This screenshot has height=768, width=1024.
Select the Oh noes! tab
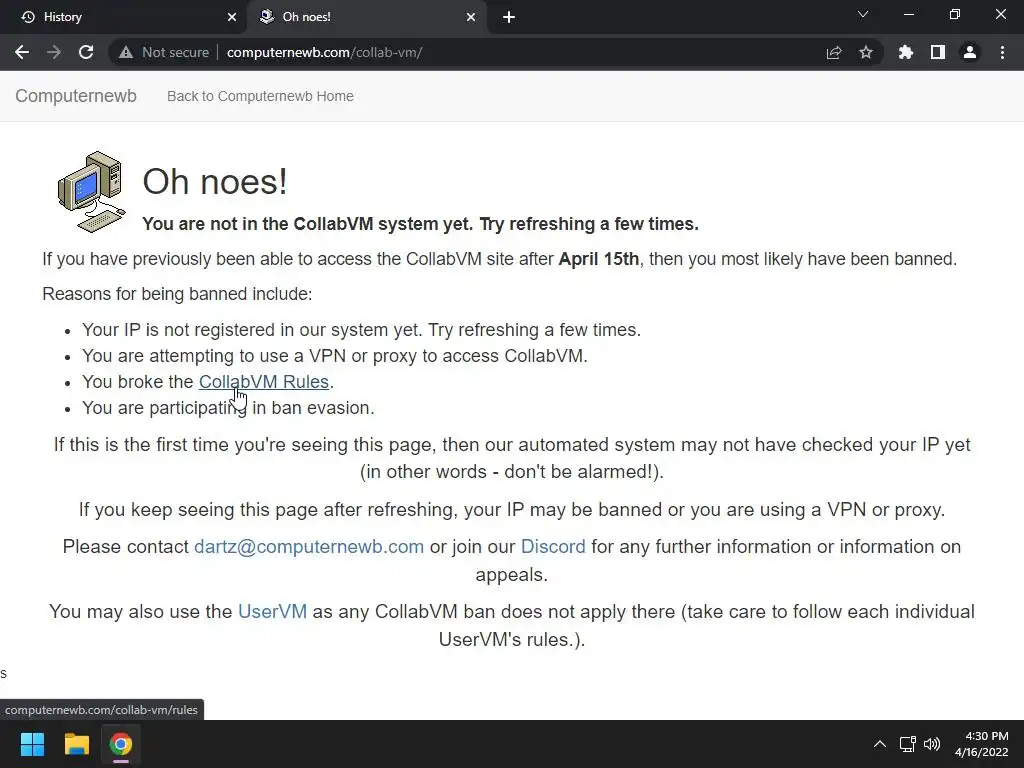366,17
